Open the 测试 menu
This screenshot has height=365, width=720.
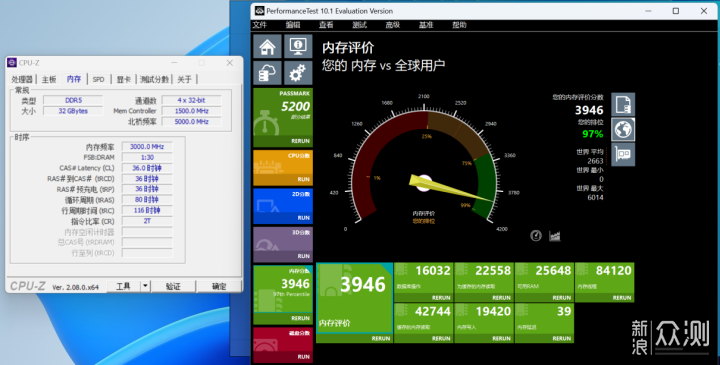click(x=360, y=25)
